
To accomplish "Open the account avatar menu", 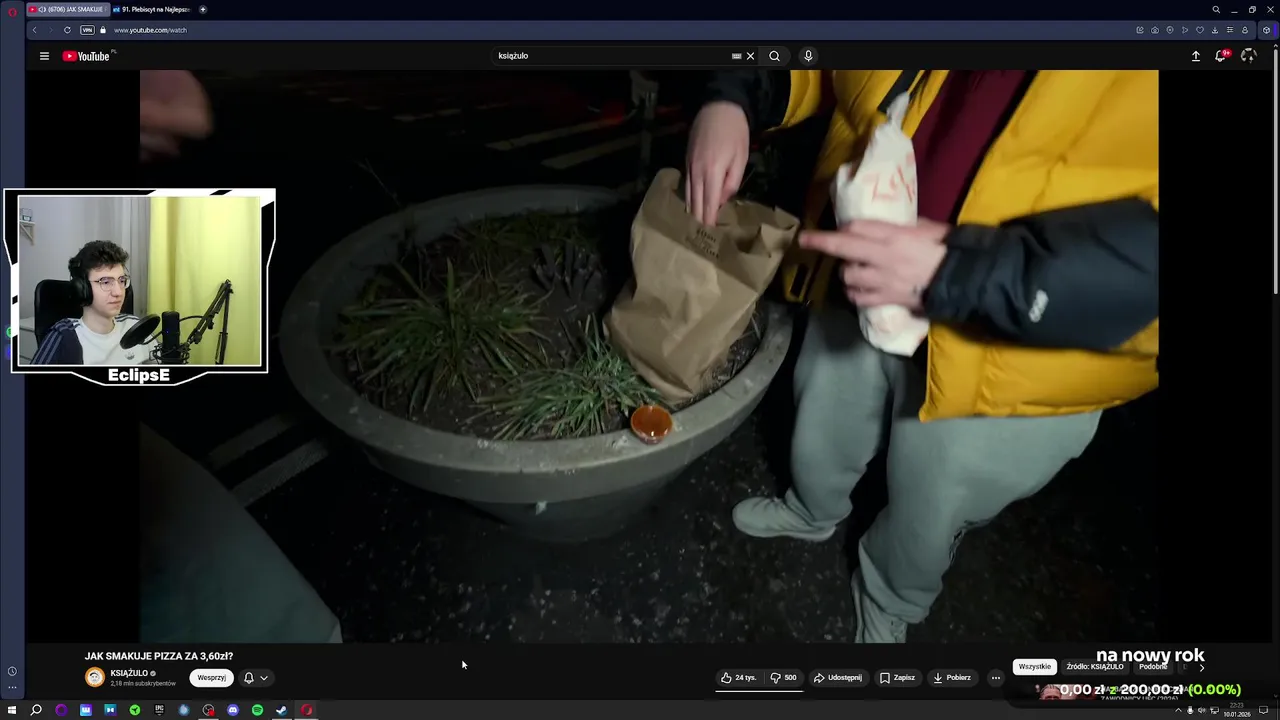I will click(1248, 56).
